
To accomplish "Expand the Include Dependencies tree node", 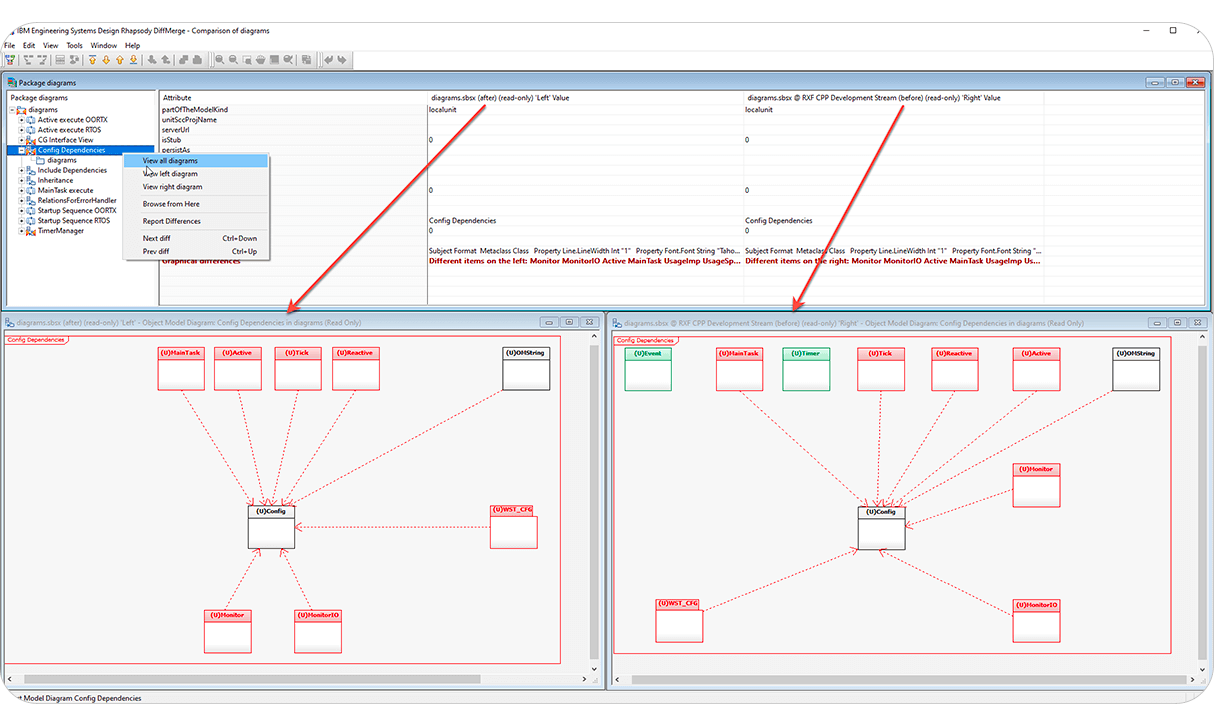I will 21,170.
